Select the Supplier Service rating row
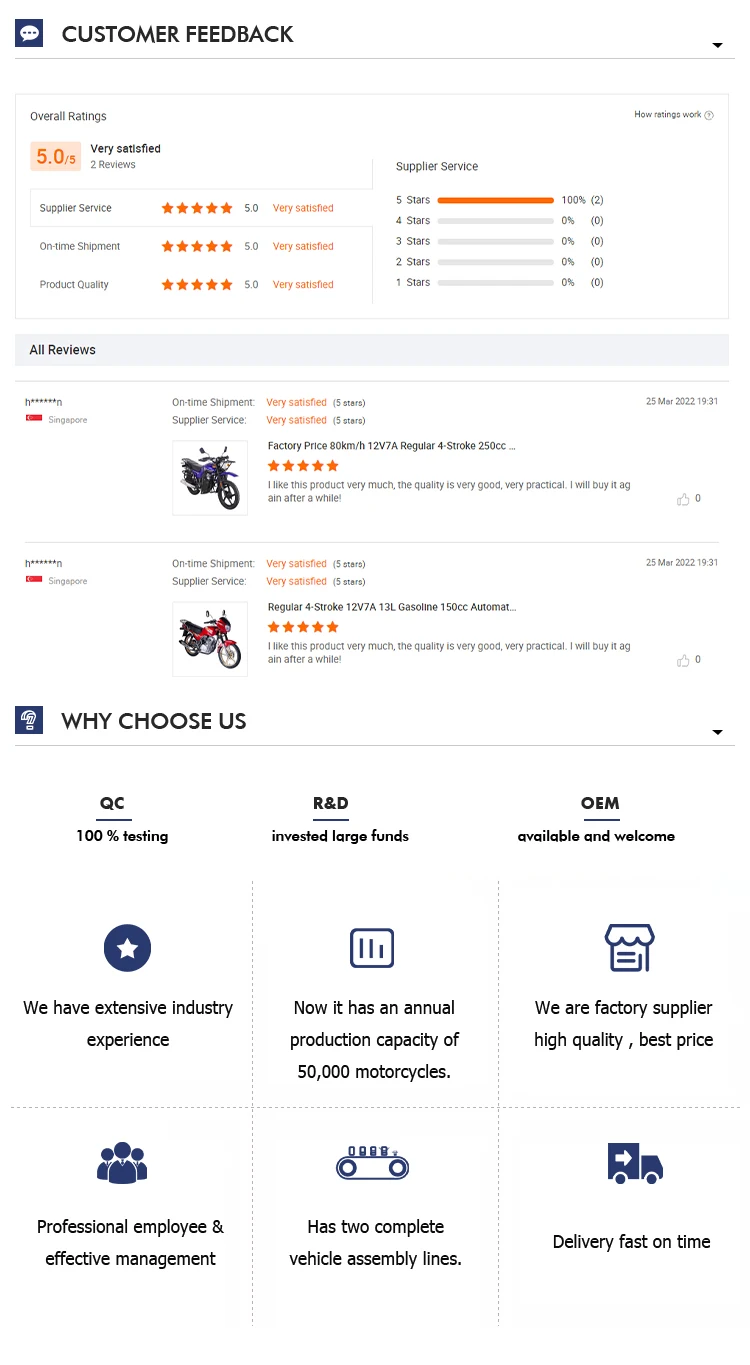This screenshot has height=1365, width=750. [x=200, y=208]
